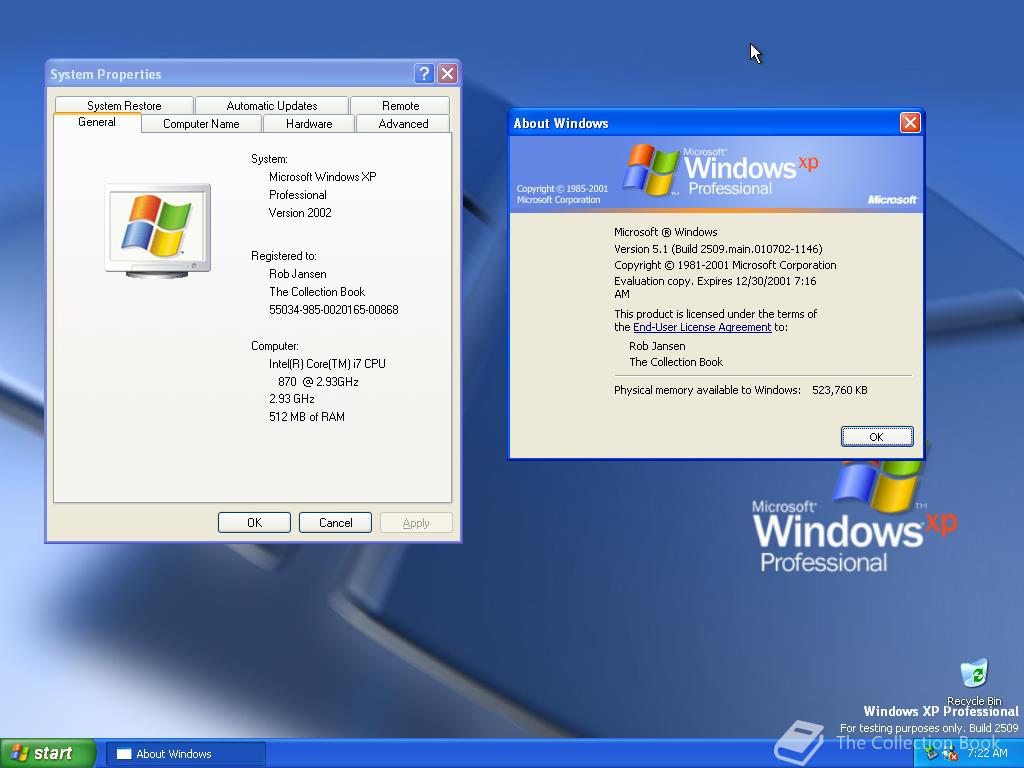
Task: Click "Rob Jansen" in System Properties
Action: [297, 274]
